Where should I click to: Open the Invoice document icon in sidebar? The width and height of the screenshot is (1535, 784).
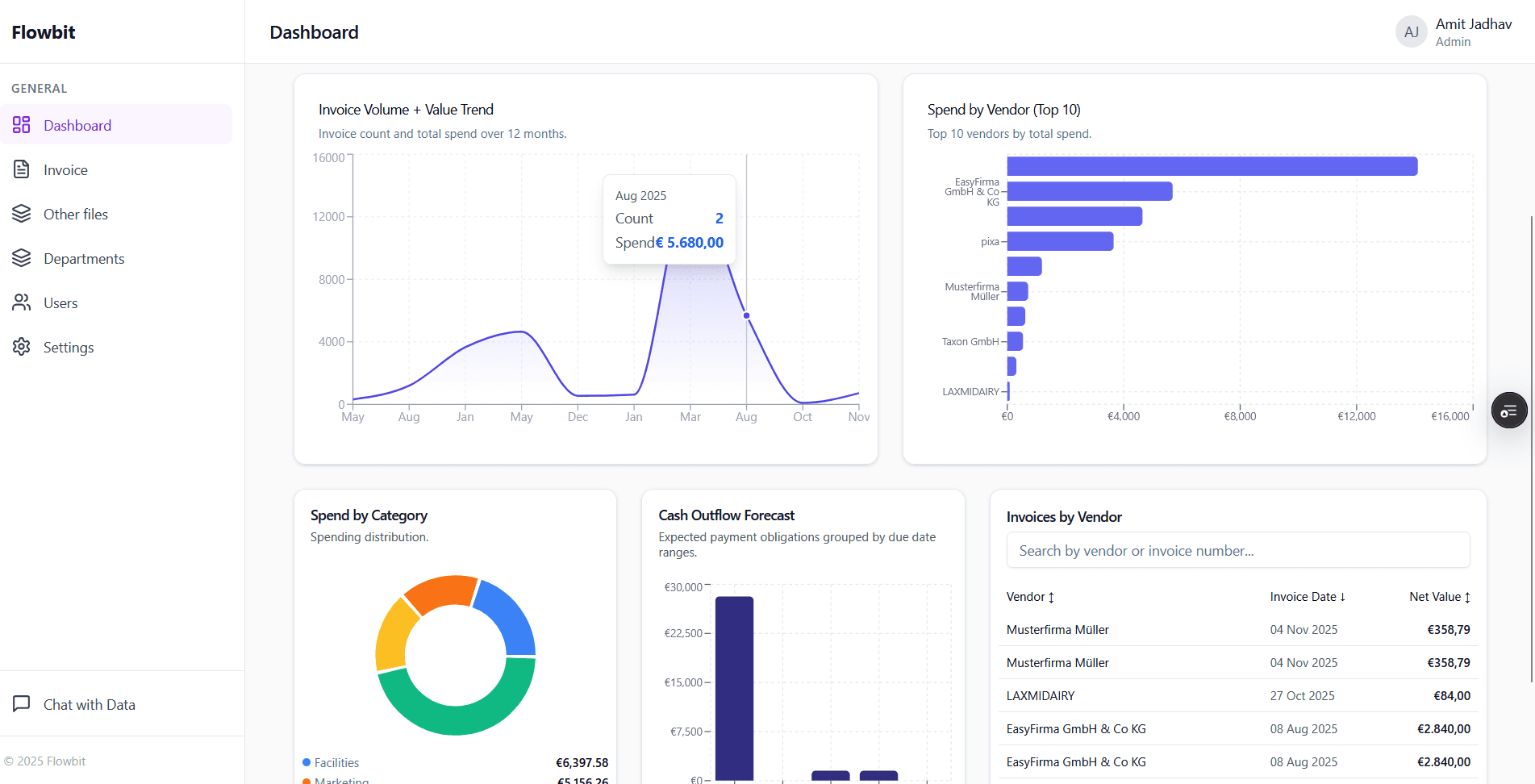(21, 169)
